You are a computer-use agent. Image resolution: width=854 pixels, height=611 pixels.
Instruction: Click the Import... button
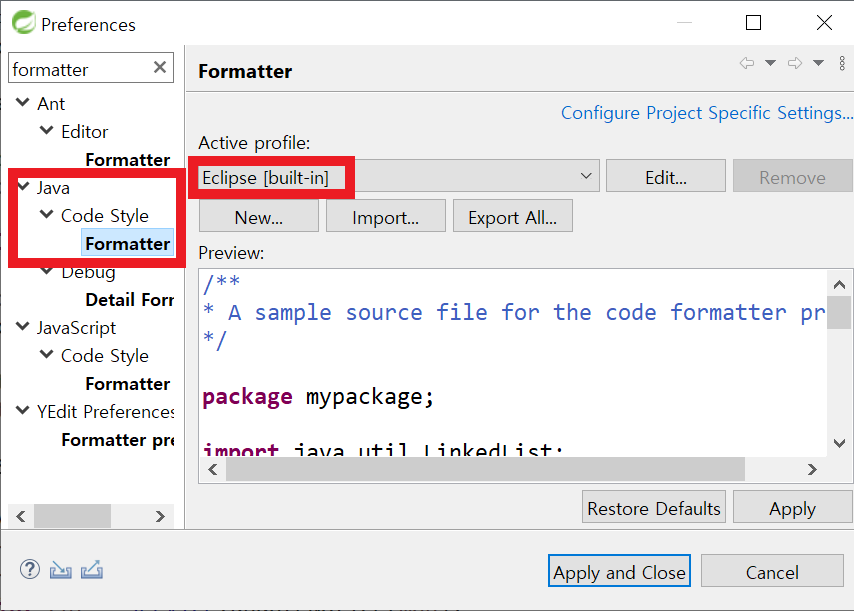[386, 216]
